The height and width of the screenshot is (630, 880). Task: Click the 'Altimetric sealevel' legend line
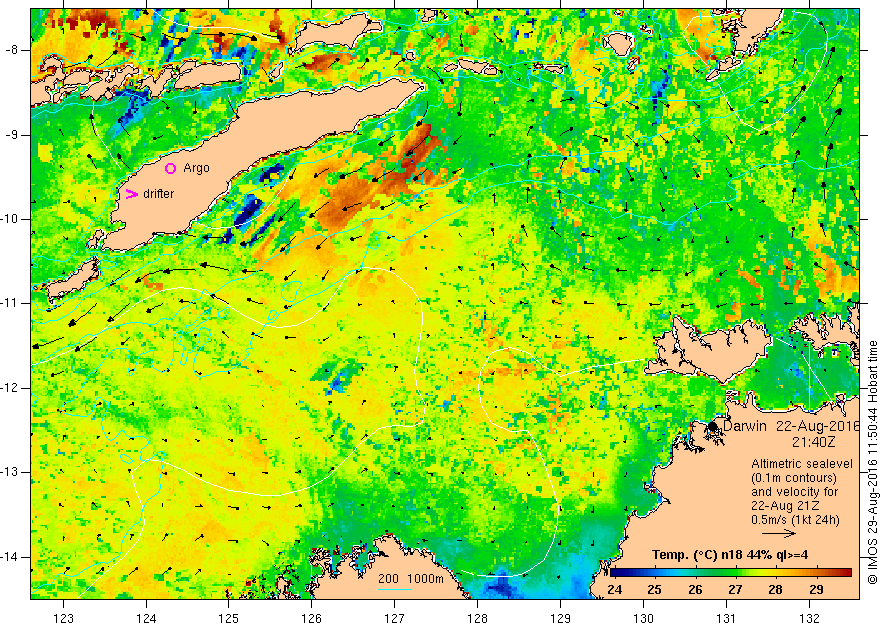(802, 464)
